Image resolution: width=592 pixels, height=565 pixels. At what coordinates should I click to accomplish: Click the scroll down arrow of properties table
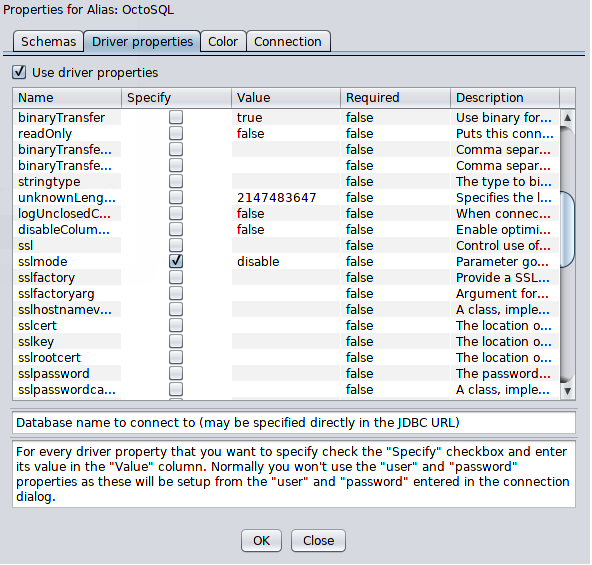[x=567, y=391]
